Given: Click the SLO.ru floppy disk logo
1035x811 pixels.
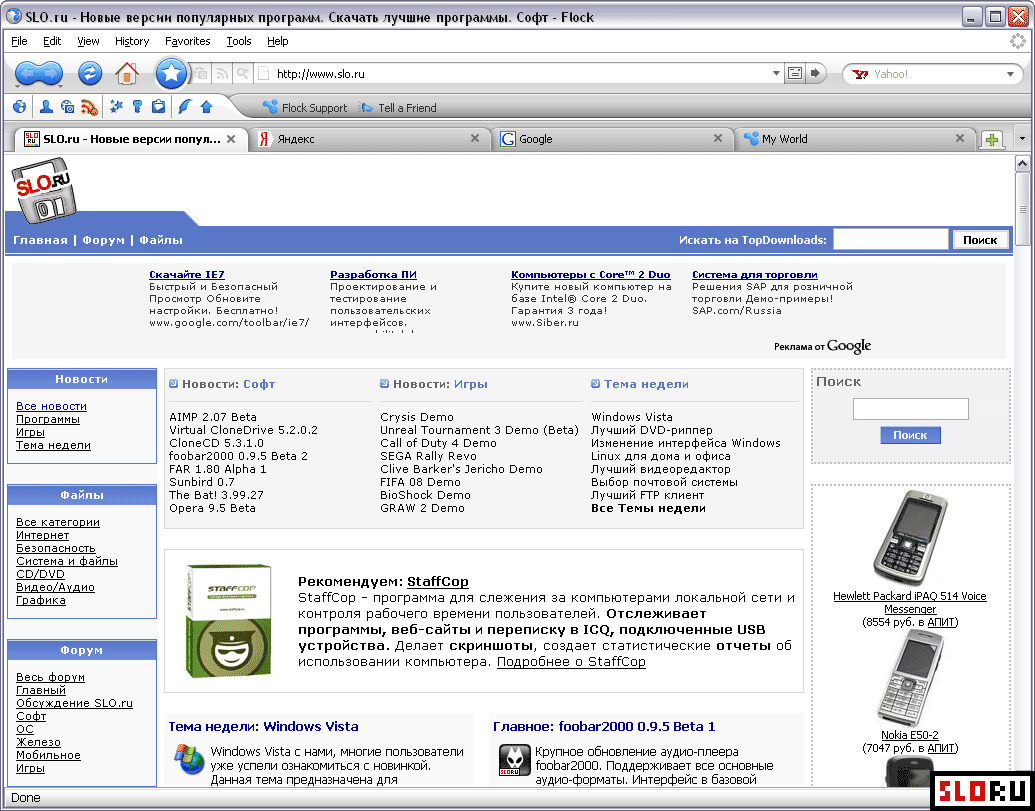Looking at the screenshot, I should point(44,191).
